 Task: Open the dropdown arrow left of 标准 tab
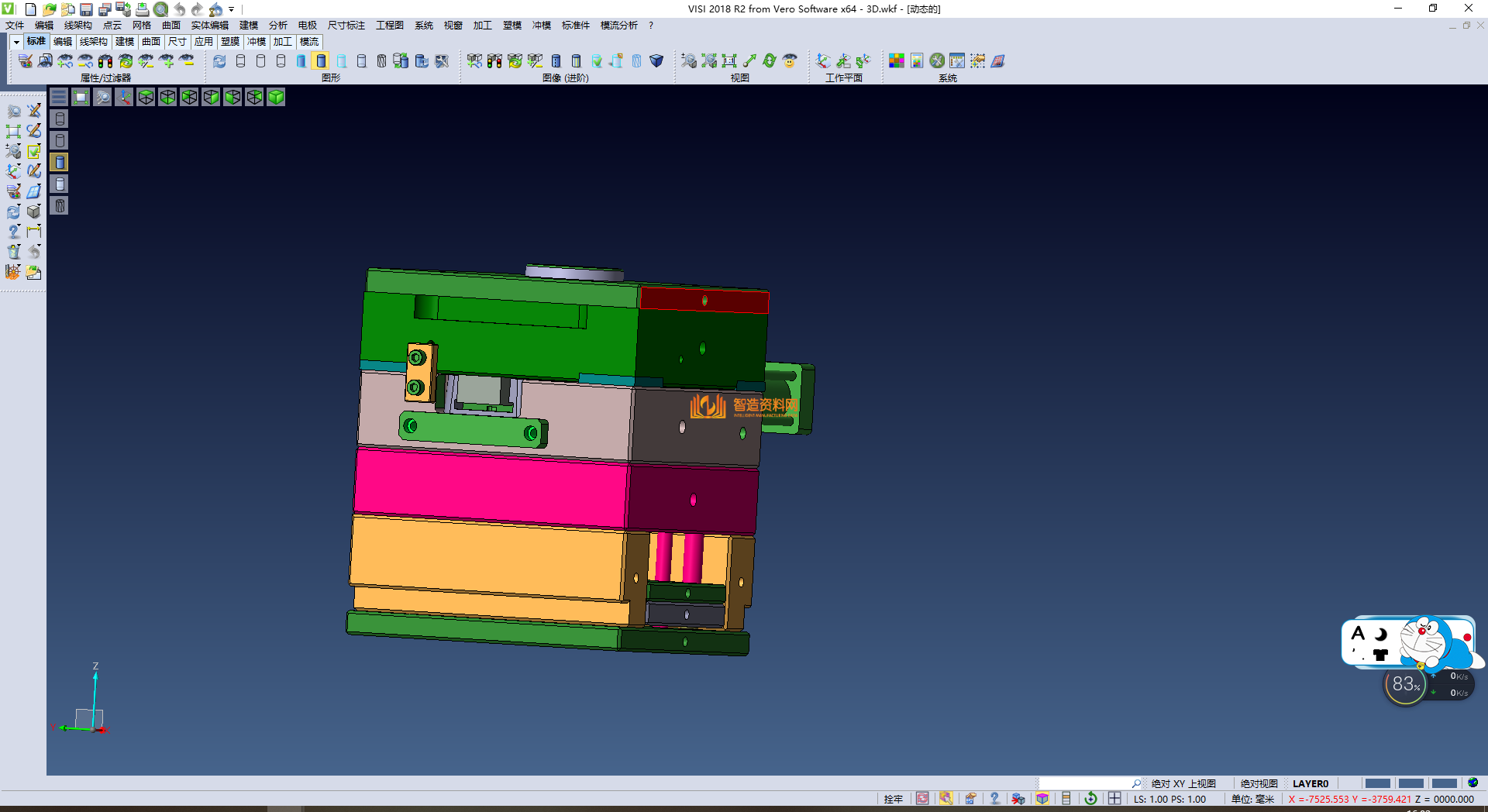pyautogui.click(x=16, y=42)
